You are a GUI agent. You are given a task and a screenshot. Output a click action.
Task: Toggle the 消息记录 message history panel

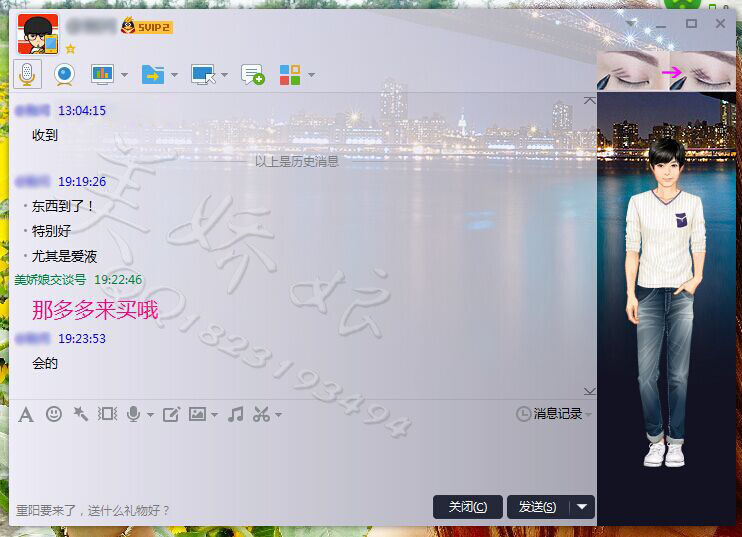coord(550,414)
